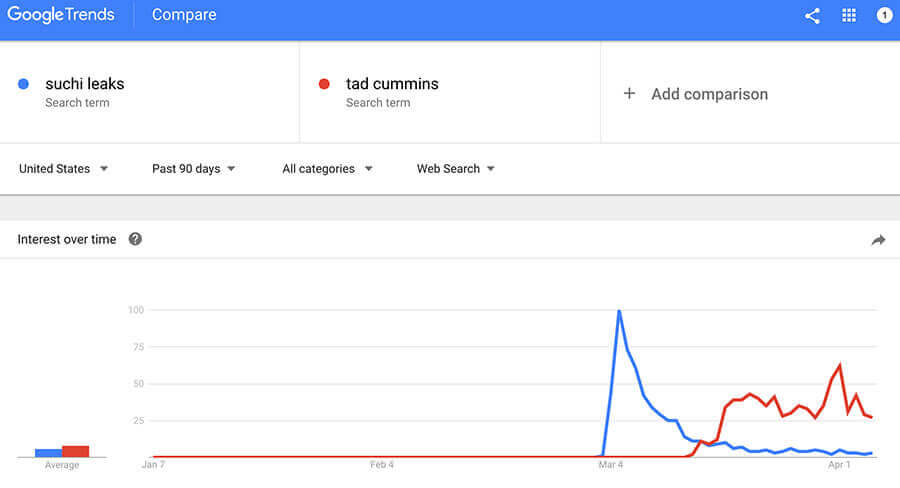Image resolution: width=900 pixels, height=488 pixels.
Task: Expand the All categories dropdown
Action: pyautogui.click(x=327, y=169)
